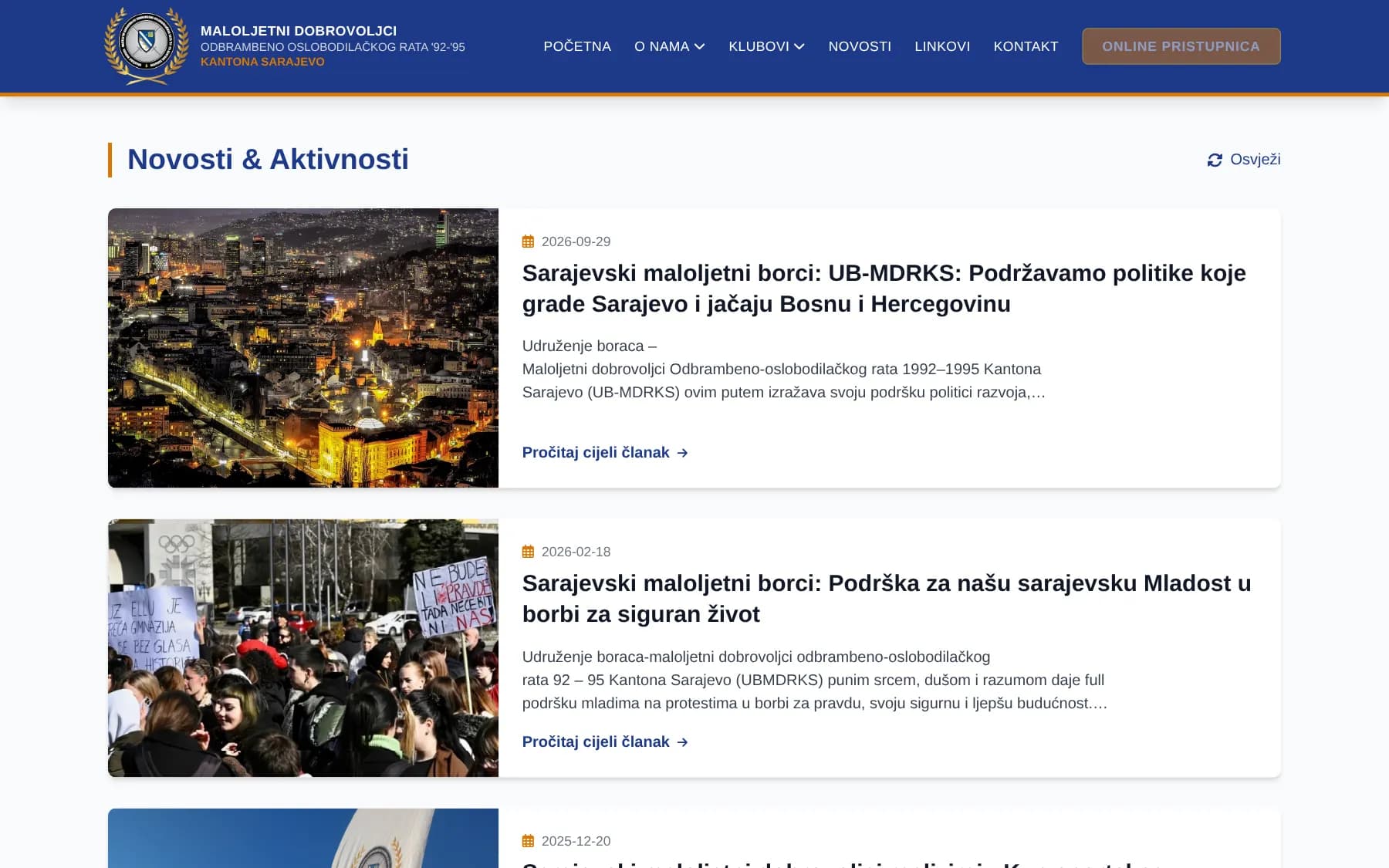Open 'Pročitaj cijeli članak' for the Mladost article
Screen dimensions: 1389x868
(x=605, y=742)
